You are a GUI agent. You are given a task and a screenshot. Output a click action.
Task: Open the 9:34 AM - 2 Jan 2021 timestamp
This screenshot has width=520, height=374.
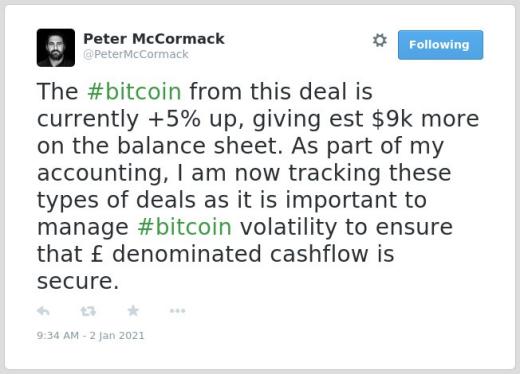pyautogui.click(x=90, y=335)
